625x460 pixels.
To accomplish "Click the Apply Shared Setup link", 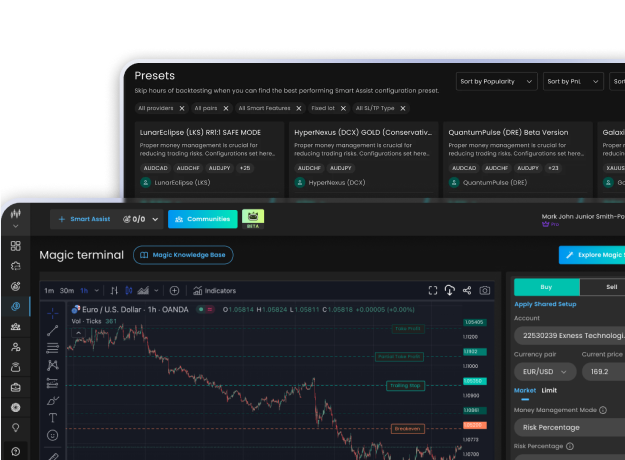I will tap(545, 304).
